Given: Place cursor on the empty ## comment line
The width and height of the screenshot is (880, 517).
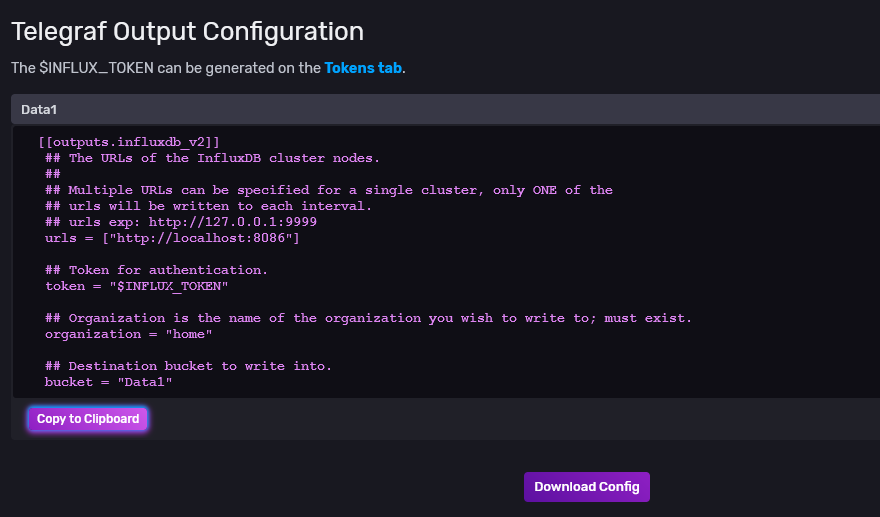Looking at the screenshot, I should [53, 174].
